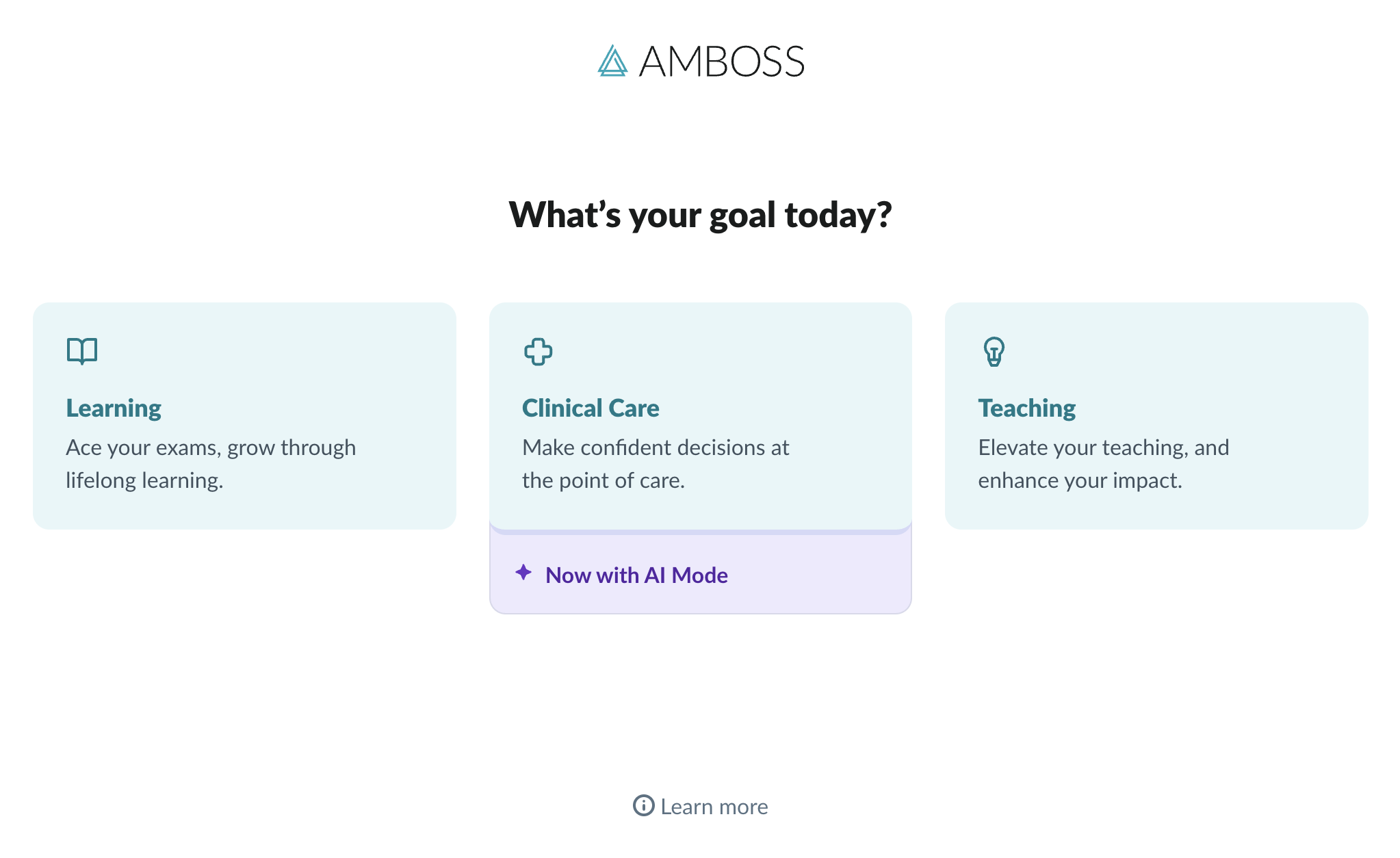This screenshot has height=858, width=1400.
Task: Click the AMBOSS wordmark text
Action: [x=721, y=62]
